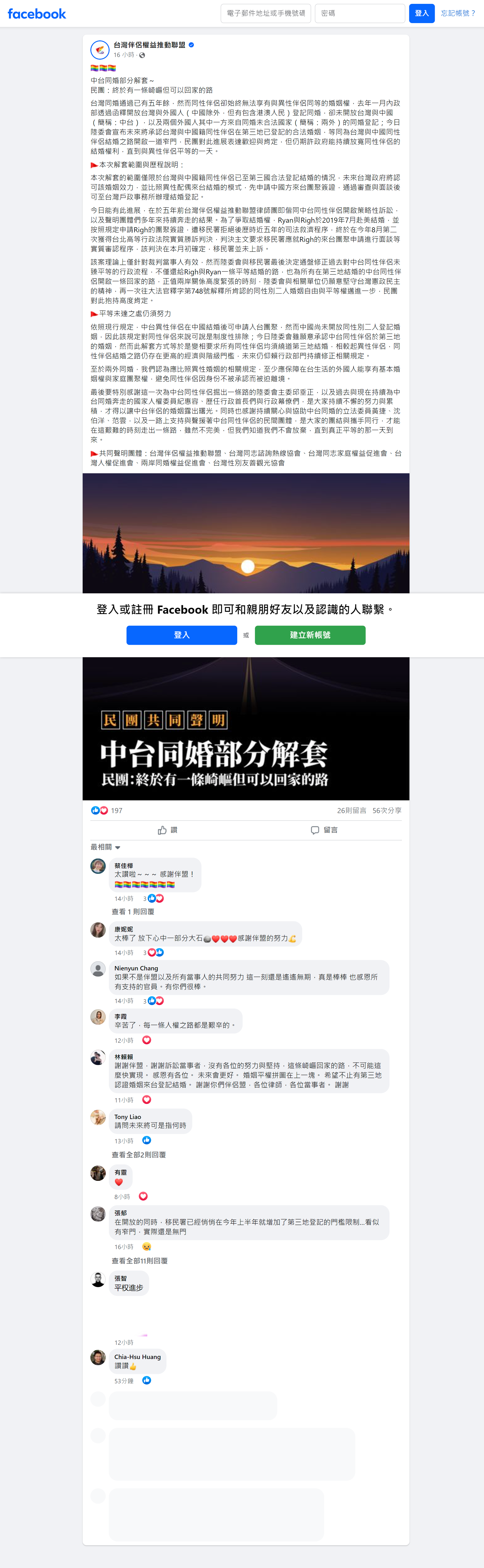Expand 查看全部2則回覆 under Tony Liao
The height and width of the screenshot is (1568, 484).
(139, 1155)
